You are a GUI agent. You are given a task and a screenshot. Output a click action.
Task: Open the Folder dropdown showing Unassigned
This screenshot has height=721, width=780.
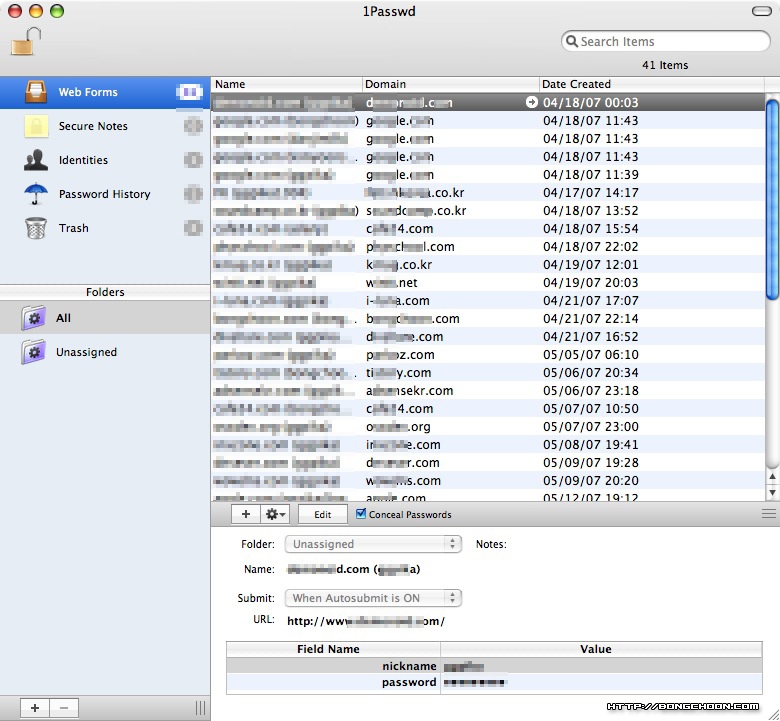click(x=373, y=544)
